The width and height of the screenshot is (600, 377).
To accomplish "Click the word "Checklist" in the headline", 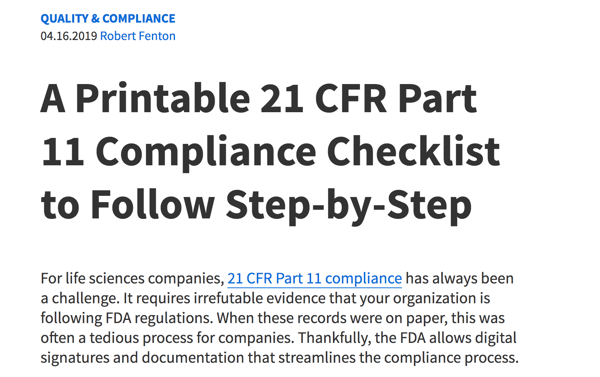I will (413, 152).
